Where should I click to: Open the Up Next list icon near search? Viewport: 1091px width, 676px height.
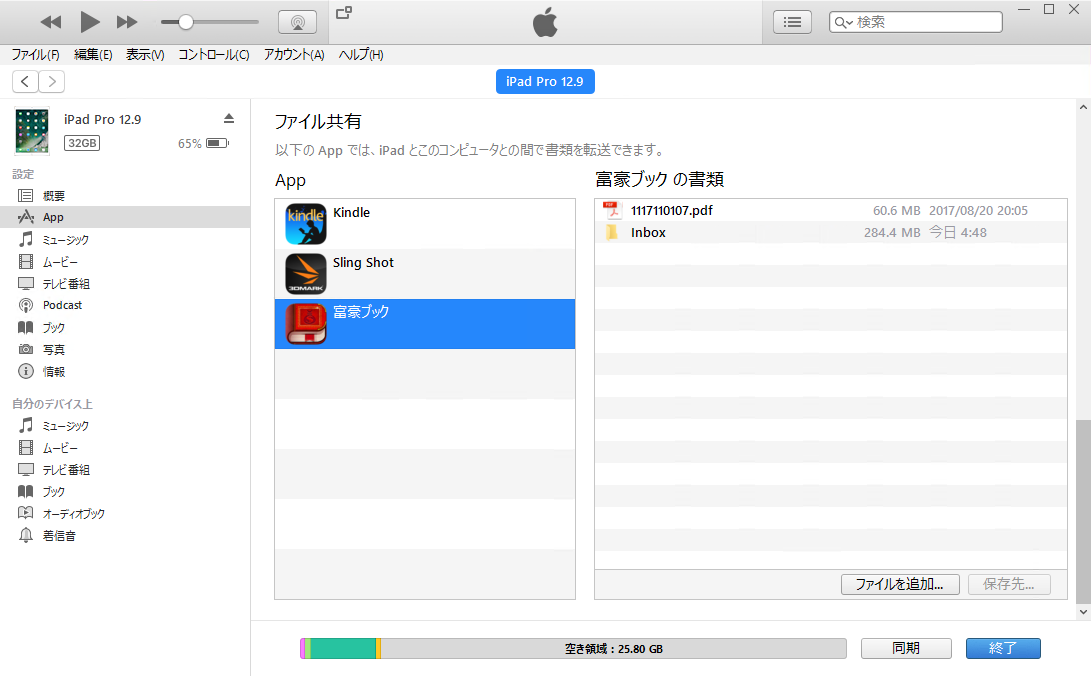point(792,21)
